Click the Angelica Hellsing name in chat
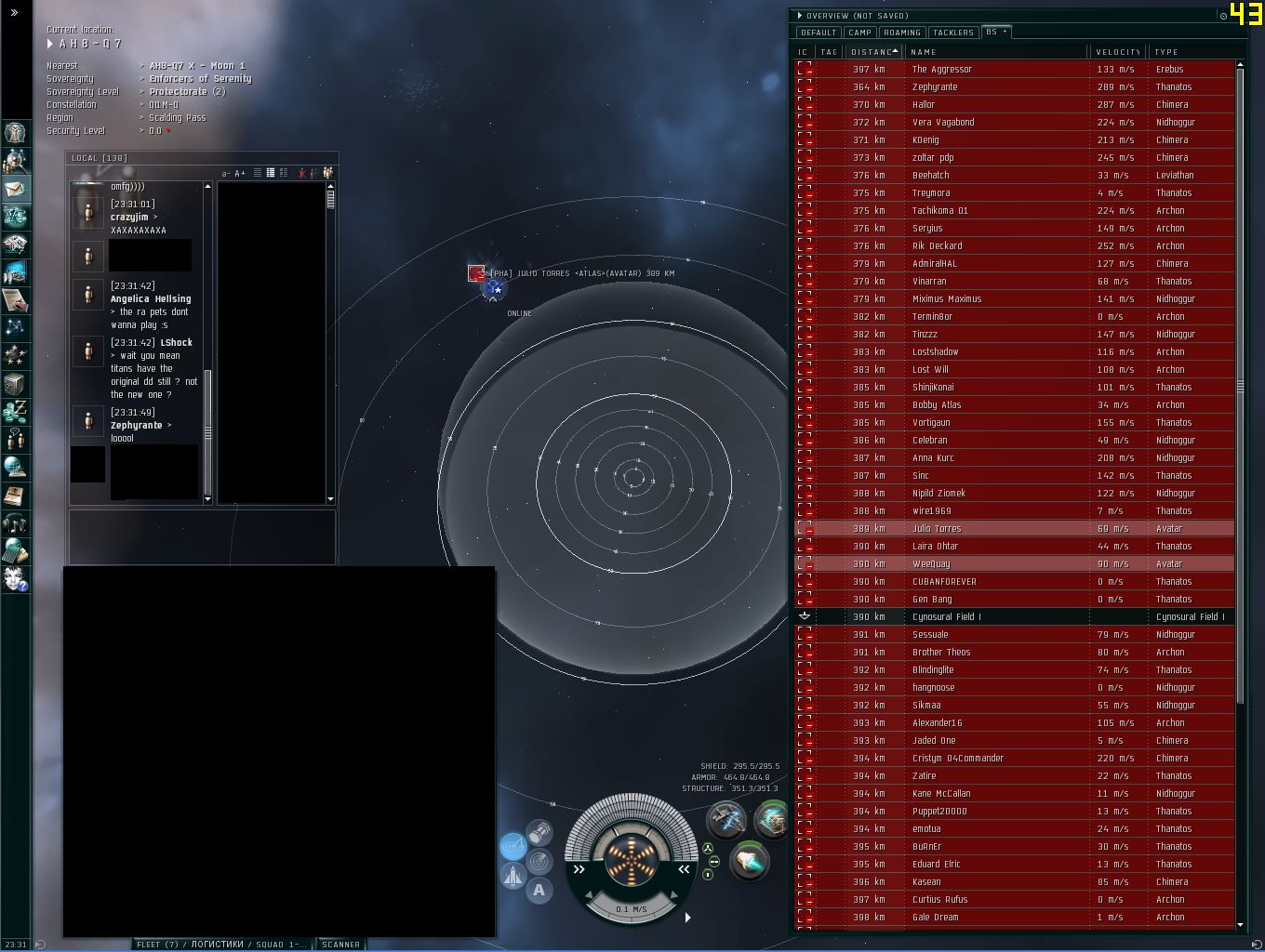 pyautogui.click(x=151, y=299)
